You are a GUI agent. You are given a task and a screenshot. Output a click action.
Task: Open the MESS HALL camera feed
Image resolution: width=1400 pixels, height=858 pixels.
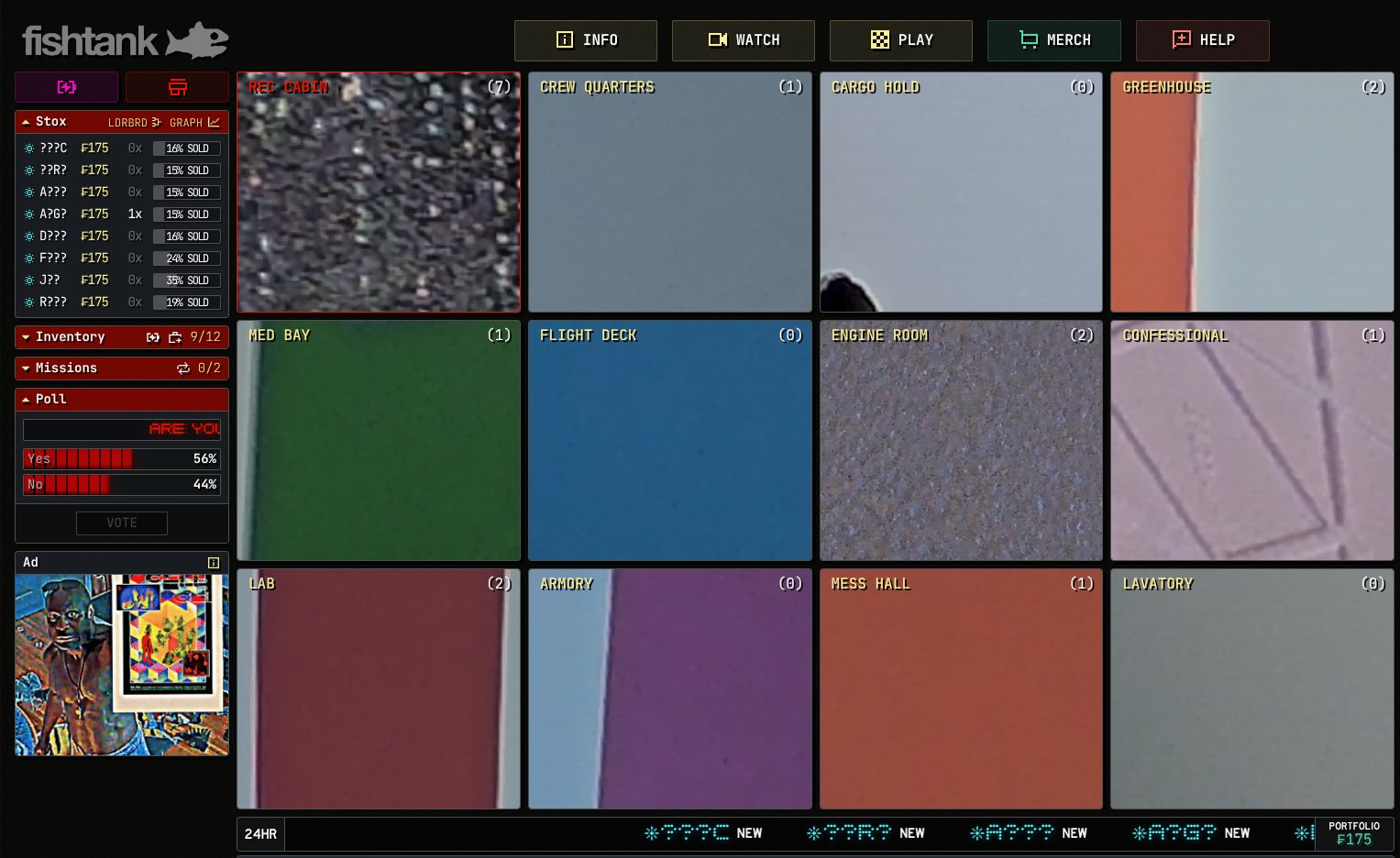click(961, 689)
